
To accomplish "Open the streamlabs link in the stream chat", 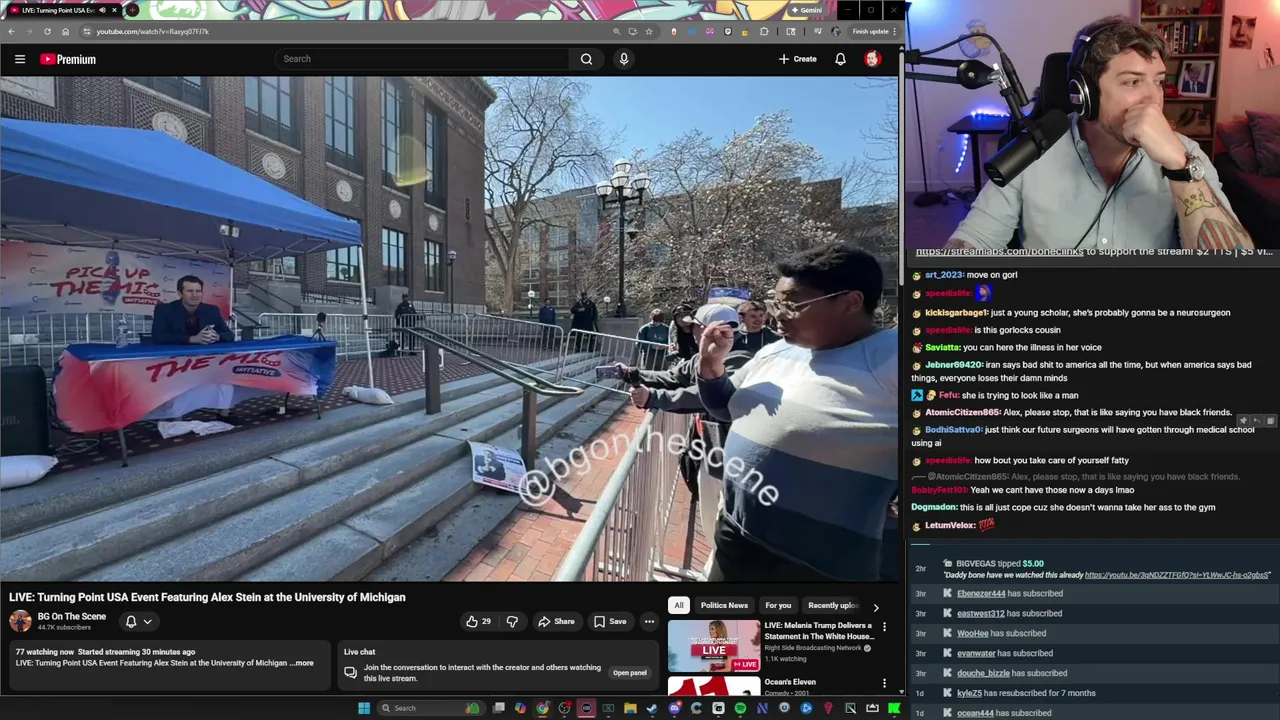I will [x=999, y=252].
